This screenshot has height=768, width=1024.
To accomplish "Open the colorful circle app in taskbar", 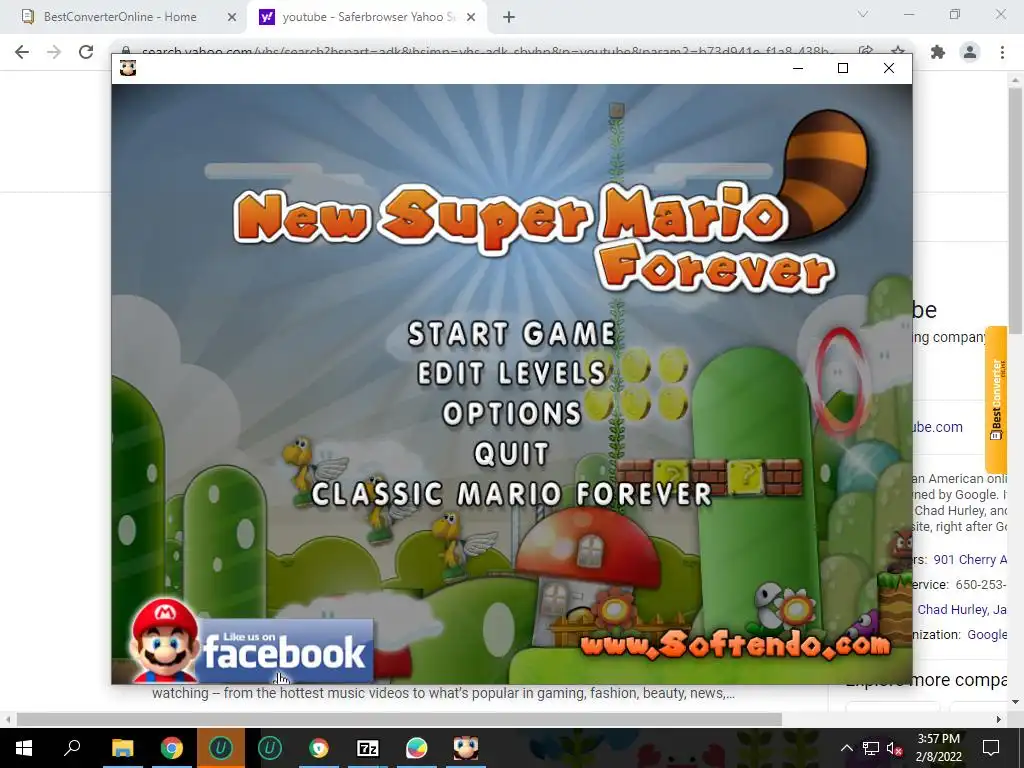I will coord(417,748).
